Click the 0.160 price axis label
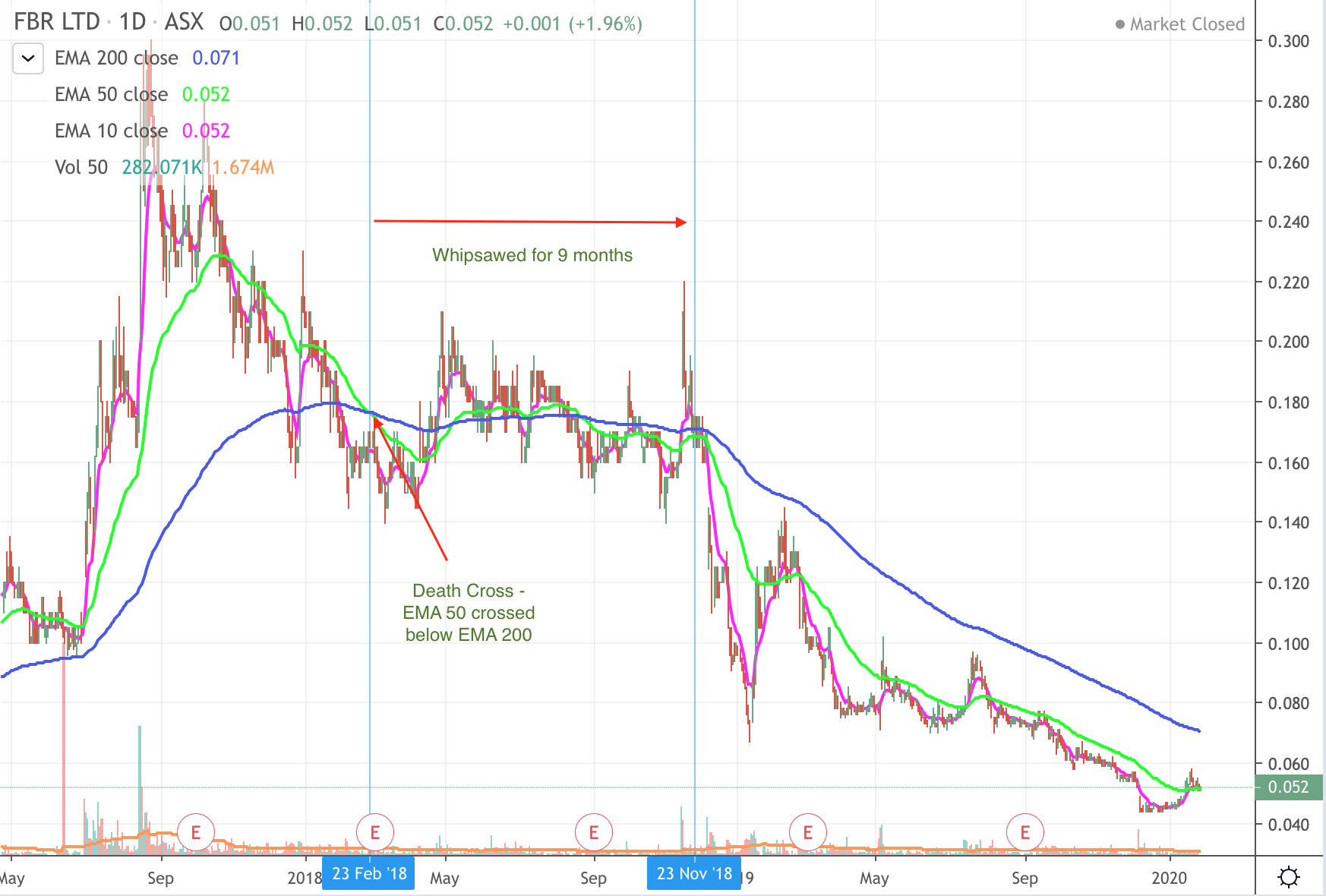The width and height of the screenshot is (1326, 896). (x=1289, y=463)
